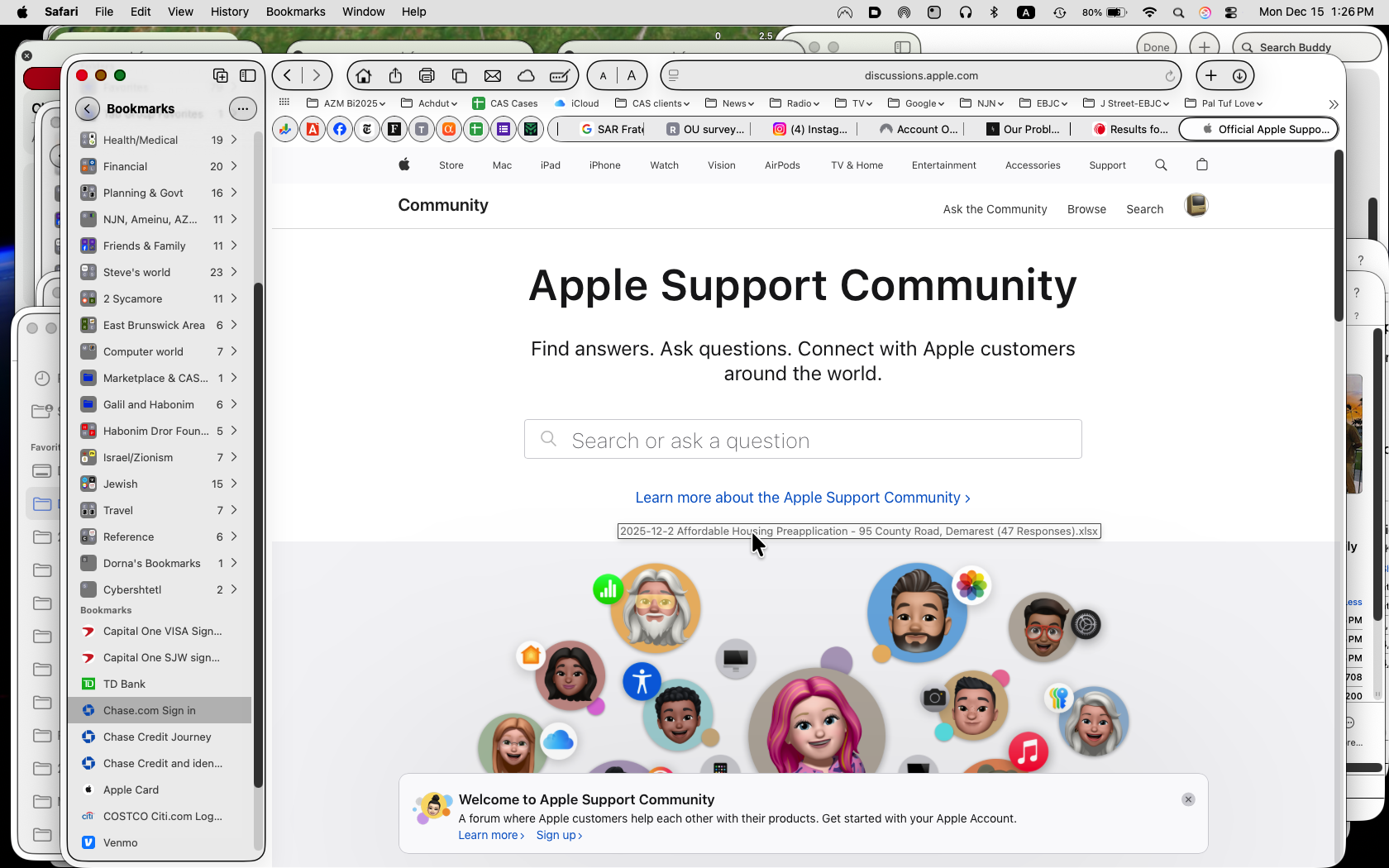Switch to the Results fo... tab

(x=1131, y=129)
